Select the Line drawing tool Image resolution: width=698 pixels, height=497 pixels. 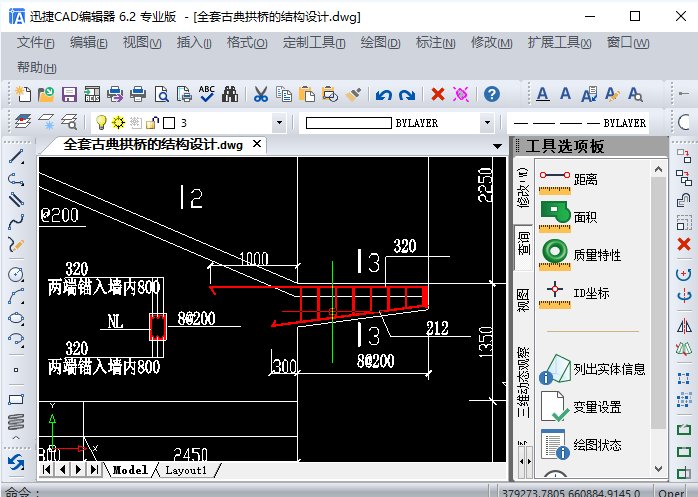(x=16, y=157)
